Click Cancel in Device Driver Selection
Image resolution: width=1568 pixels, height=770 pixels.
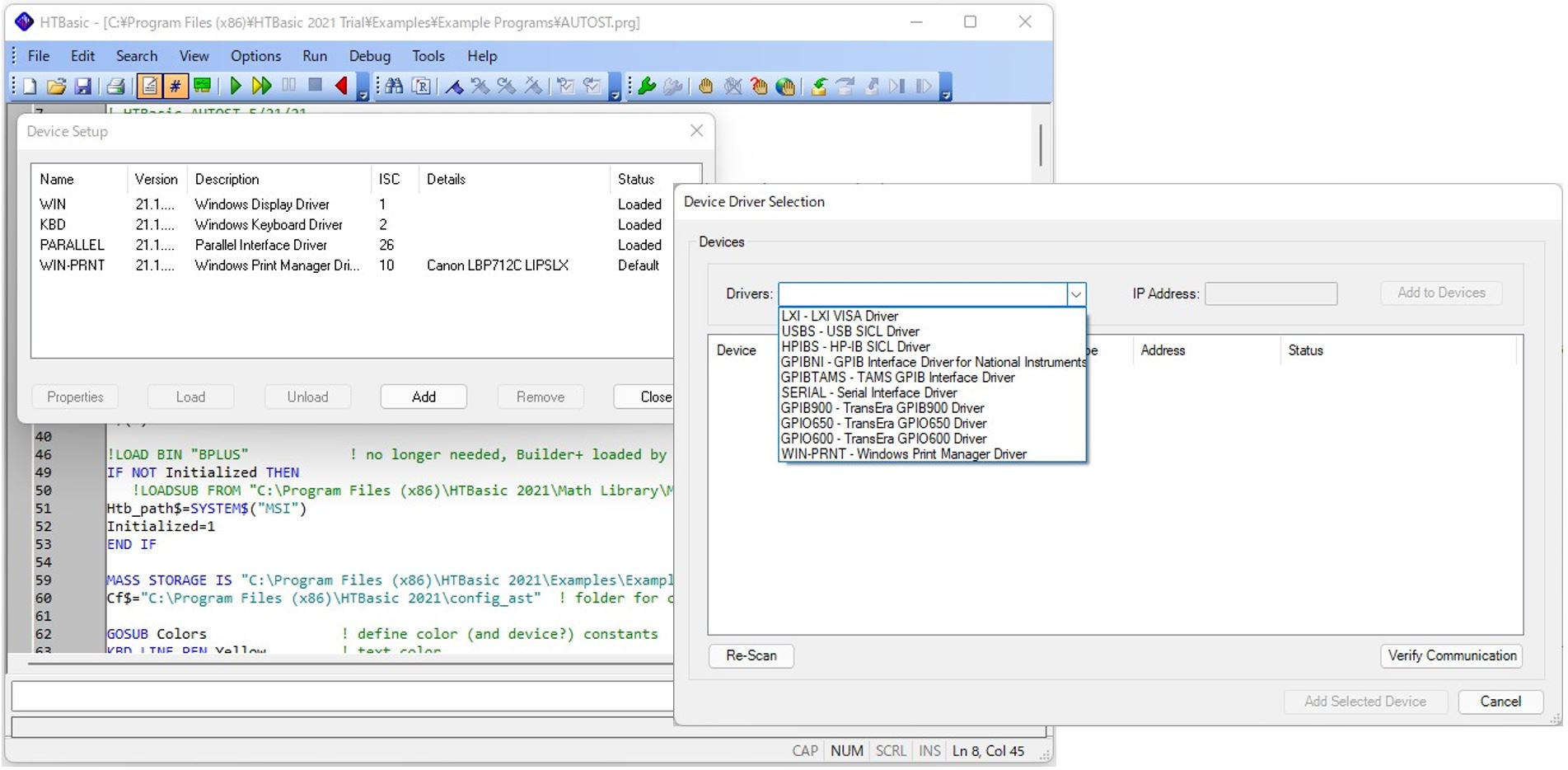pyautogui.click(x=1500, y=702)
